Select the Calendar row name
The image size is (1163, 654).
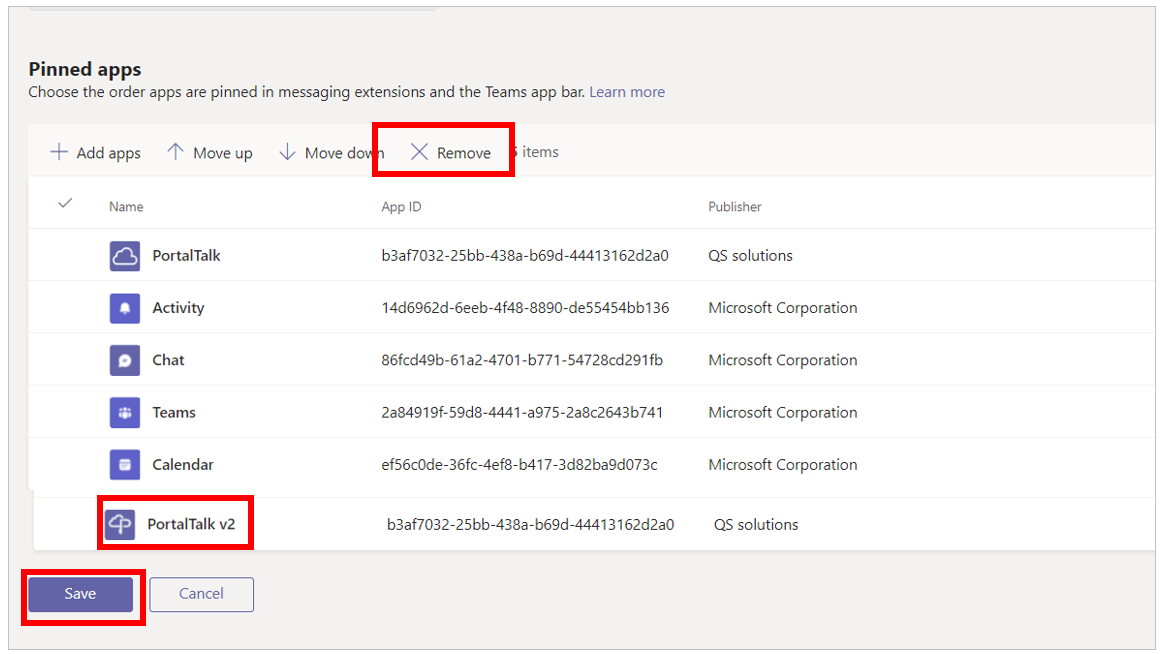click(182, 465)
